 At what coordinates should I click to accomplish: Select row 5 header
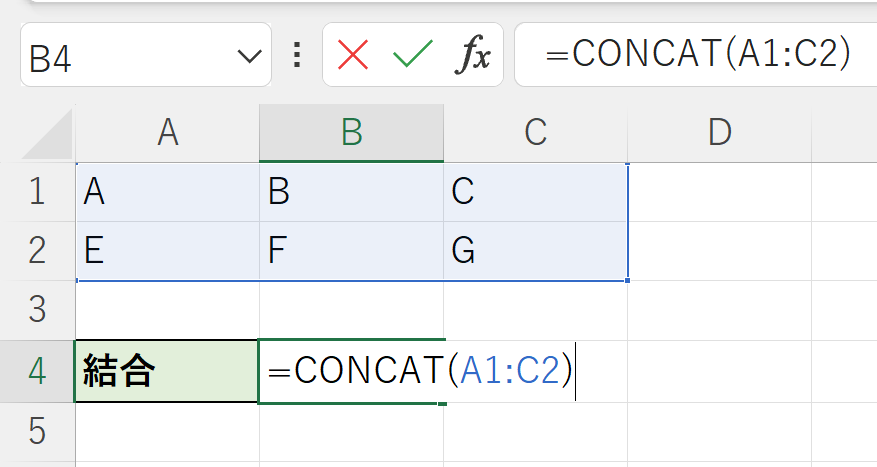point(37,431)
